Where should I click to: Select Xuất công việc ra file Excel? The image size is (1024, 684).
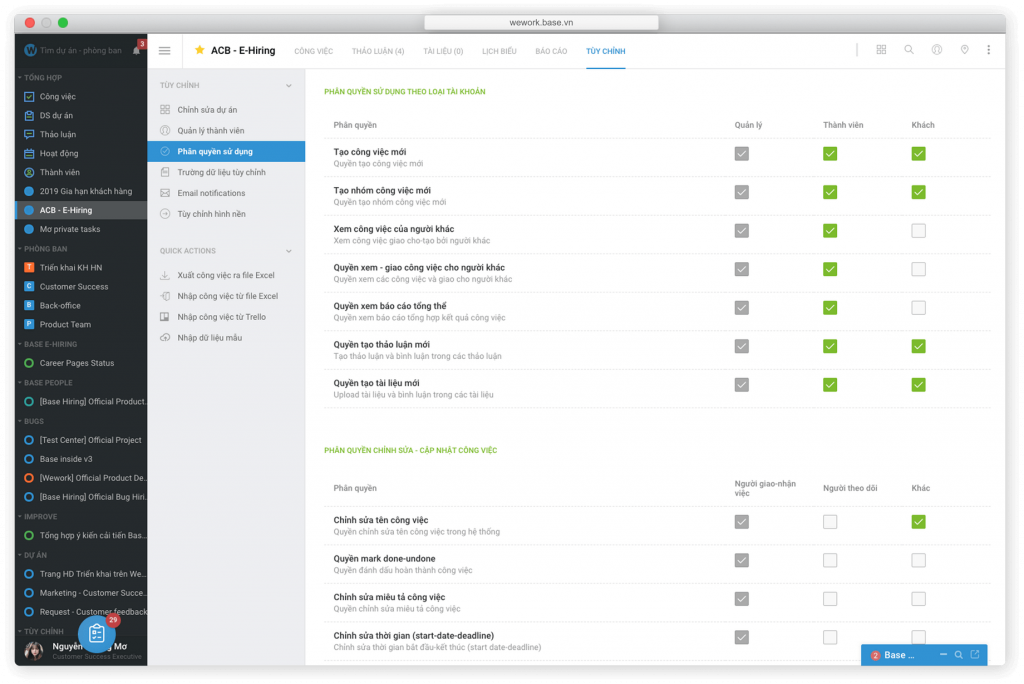[x=225, y=275]
